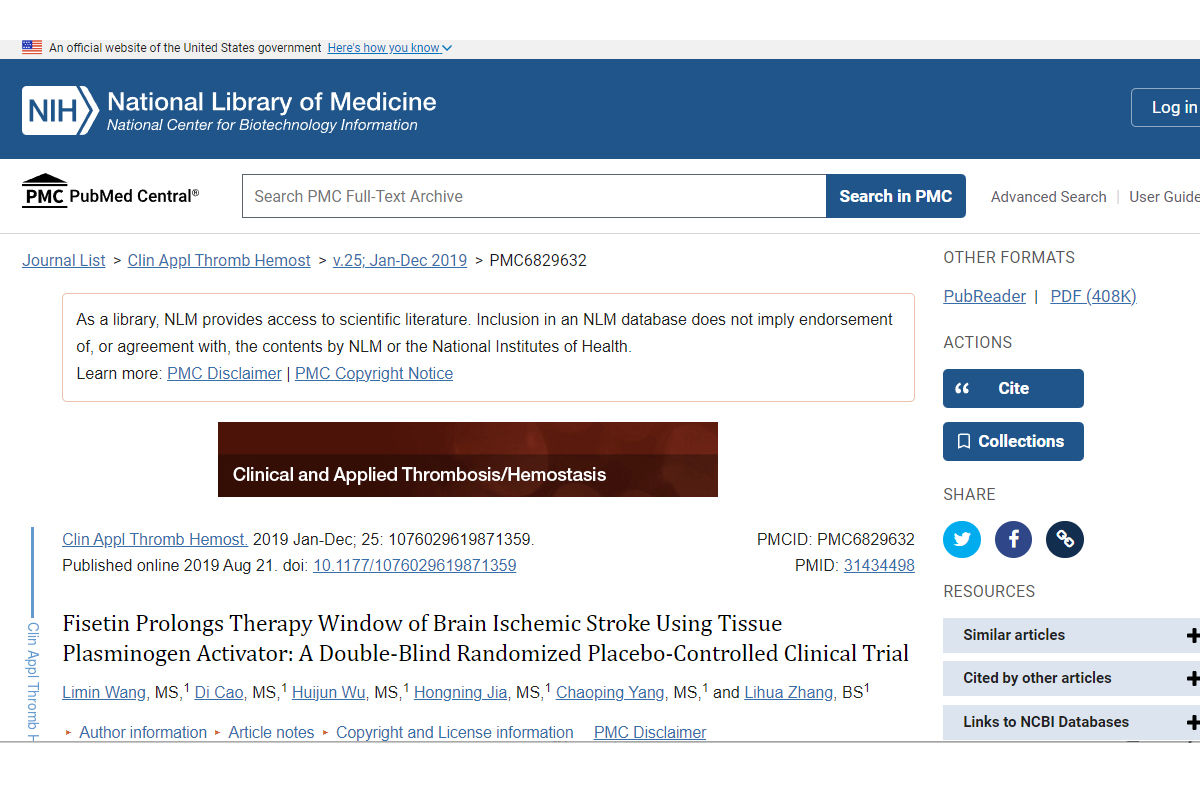Click in the Search PMC Full-Text Archive field
1200x810 pixels.
533,196
